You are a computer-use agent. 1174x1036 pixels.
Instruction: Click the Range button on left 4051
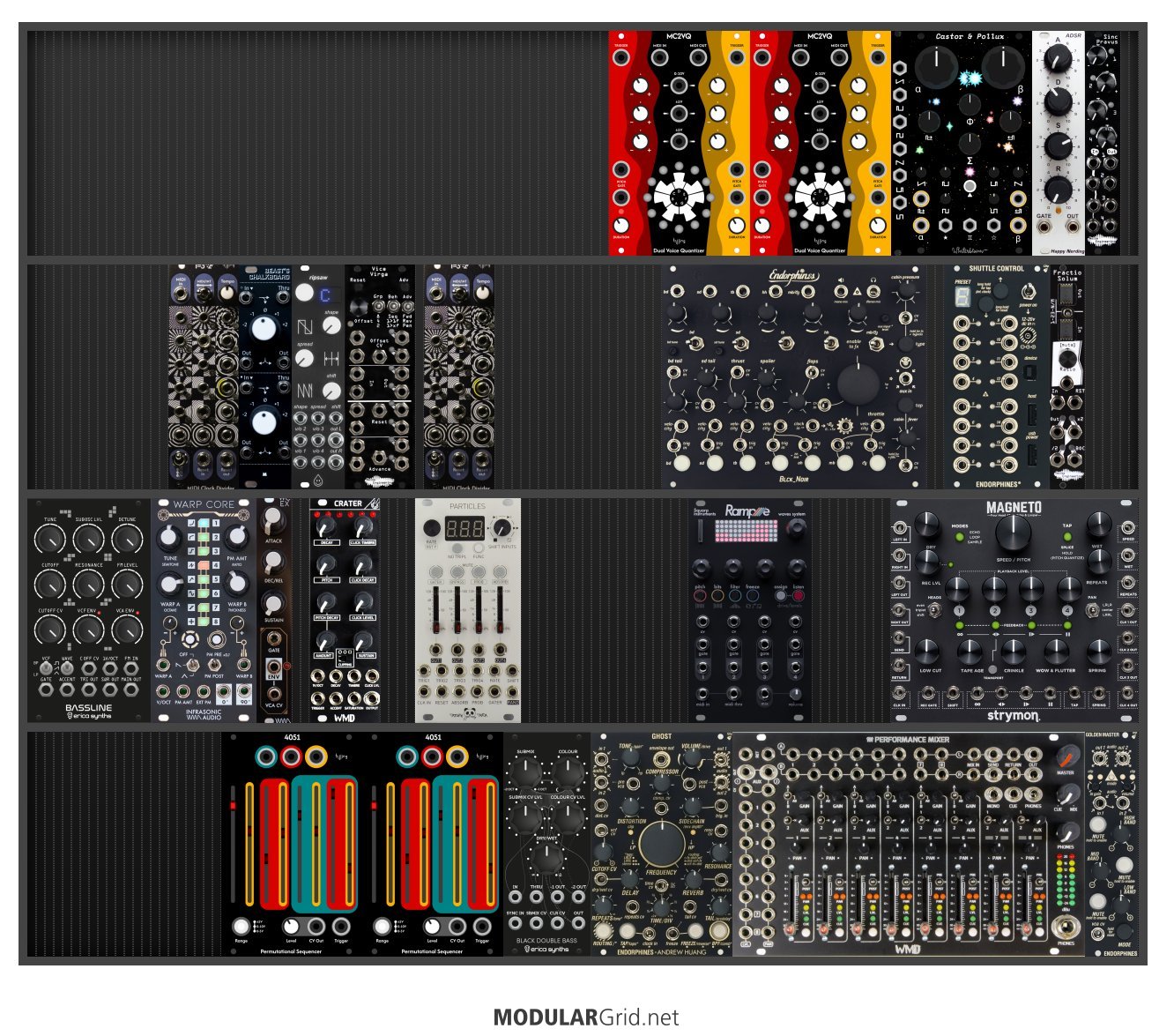[241, 927]
